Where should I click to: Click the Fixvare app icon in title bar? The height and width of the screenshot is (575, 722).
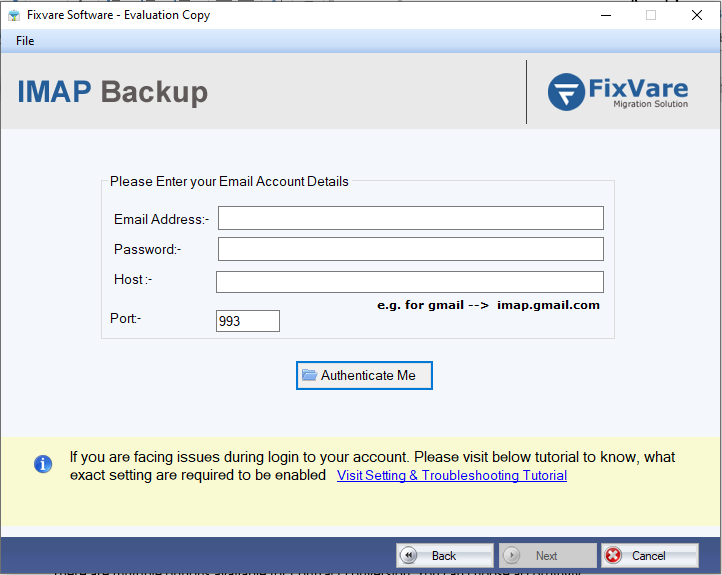pos(14,15)
